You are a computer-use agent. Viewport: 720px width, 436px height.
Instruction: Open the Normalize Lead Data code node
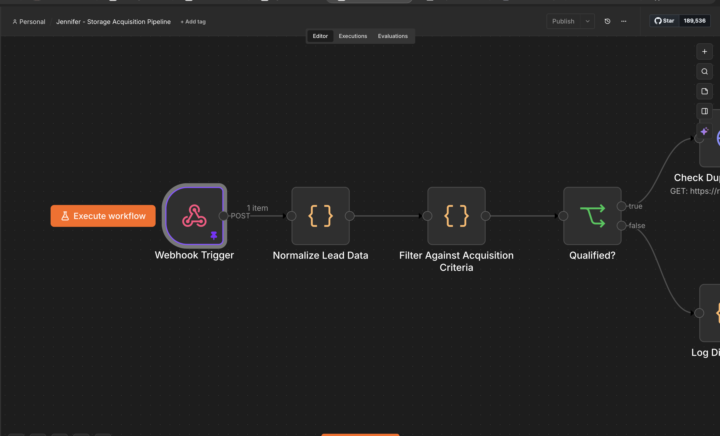(321, 216)
